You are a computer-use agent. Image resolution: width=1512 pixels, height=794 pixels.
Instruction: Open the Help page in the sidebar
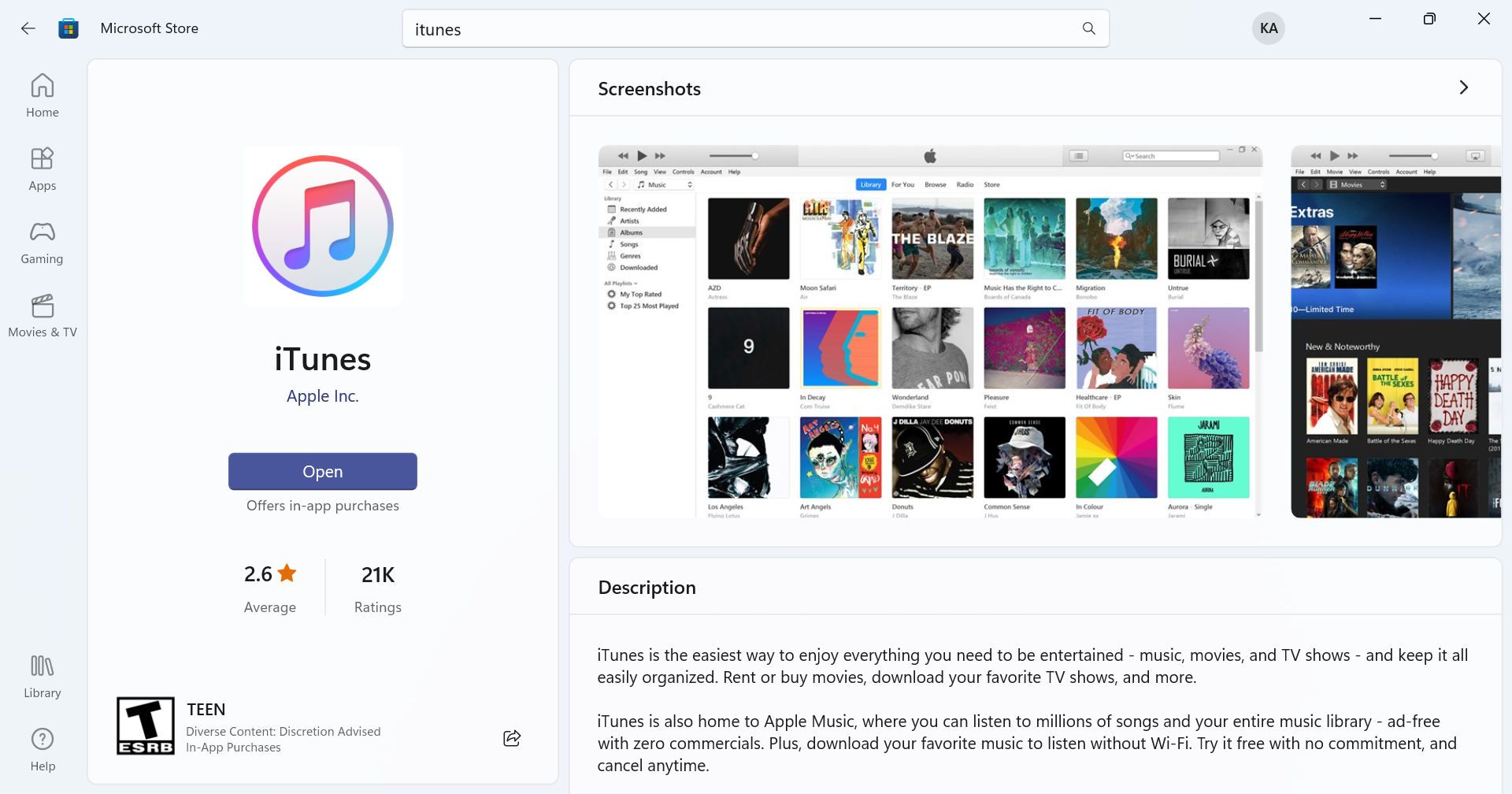point(43,750)
